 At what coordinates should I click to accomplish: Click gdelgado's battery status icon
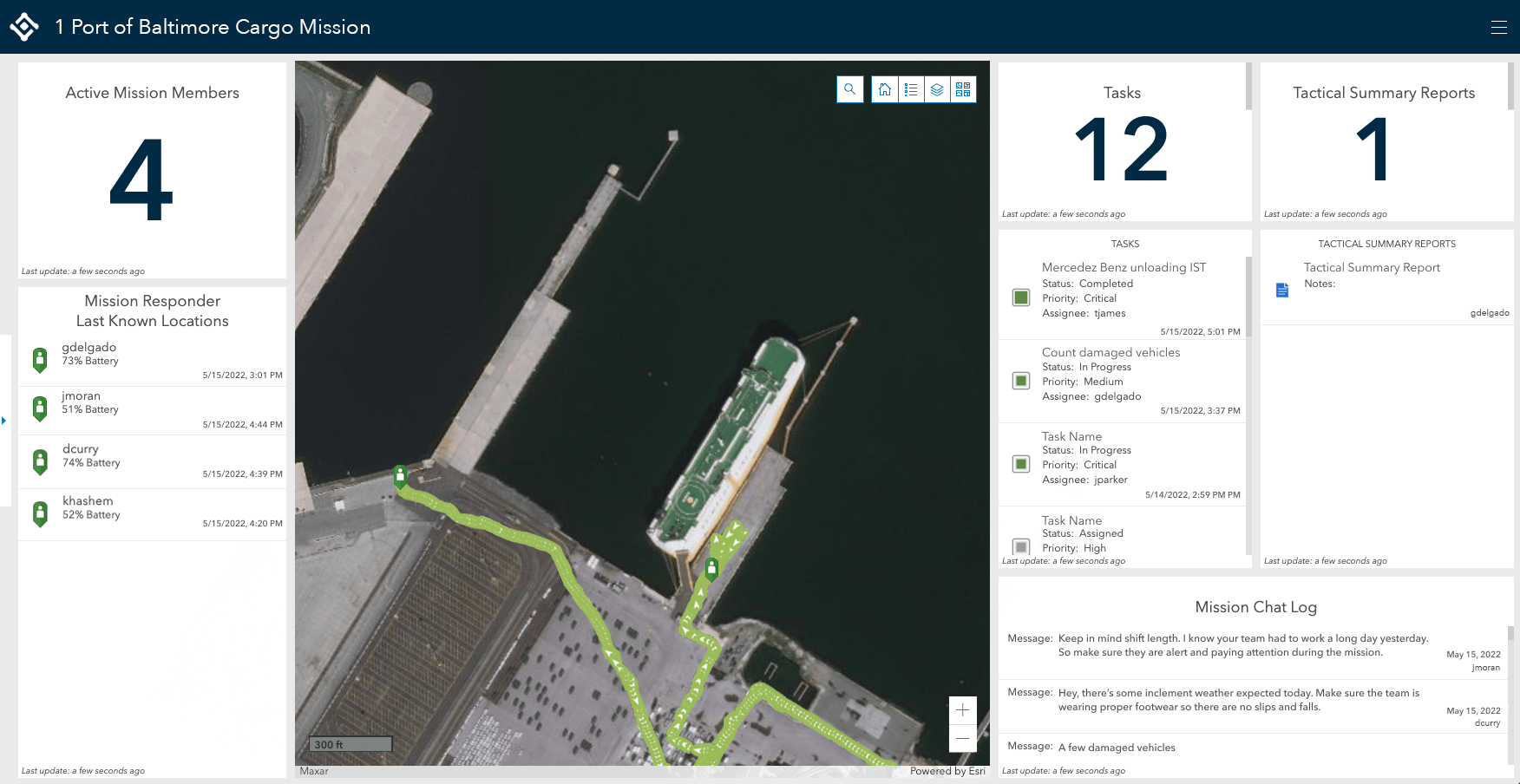pos(39,359)
